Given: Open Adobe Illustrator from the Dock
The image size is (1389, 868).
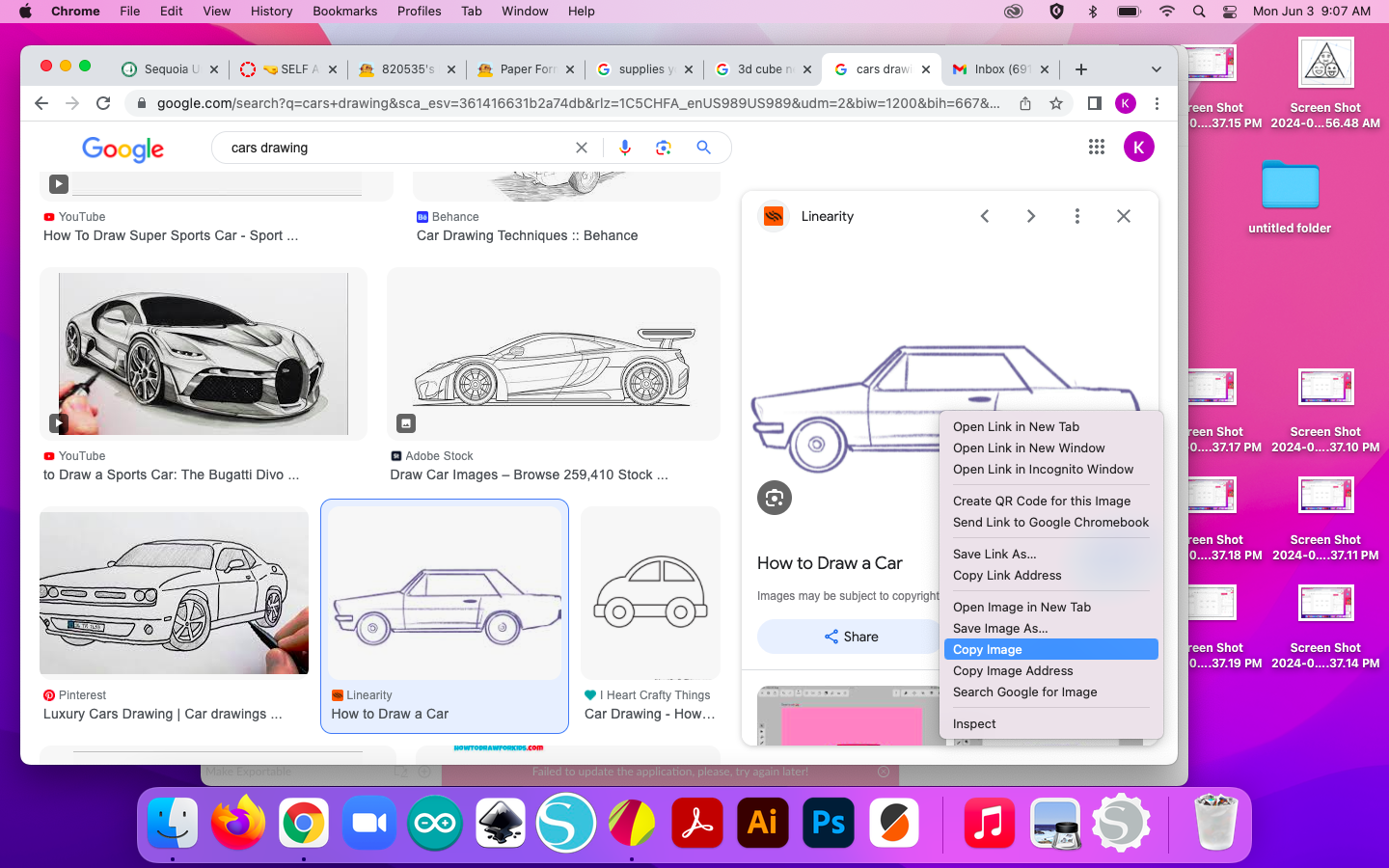Looking at the screenshot, I should point(763,824).
